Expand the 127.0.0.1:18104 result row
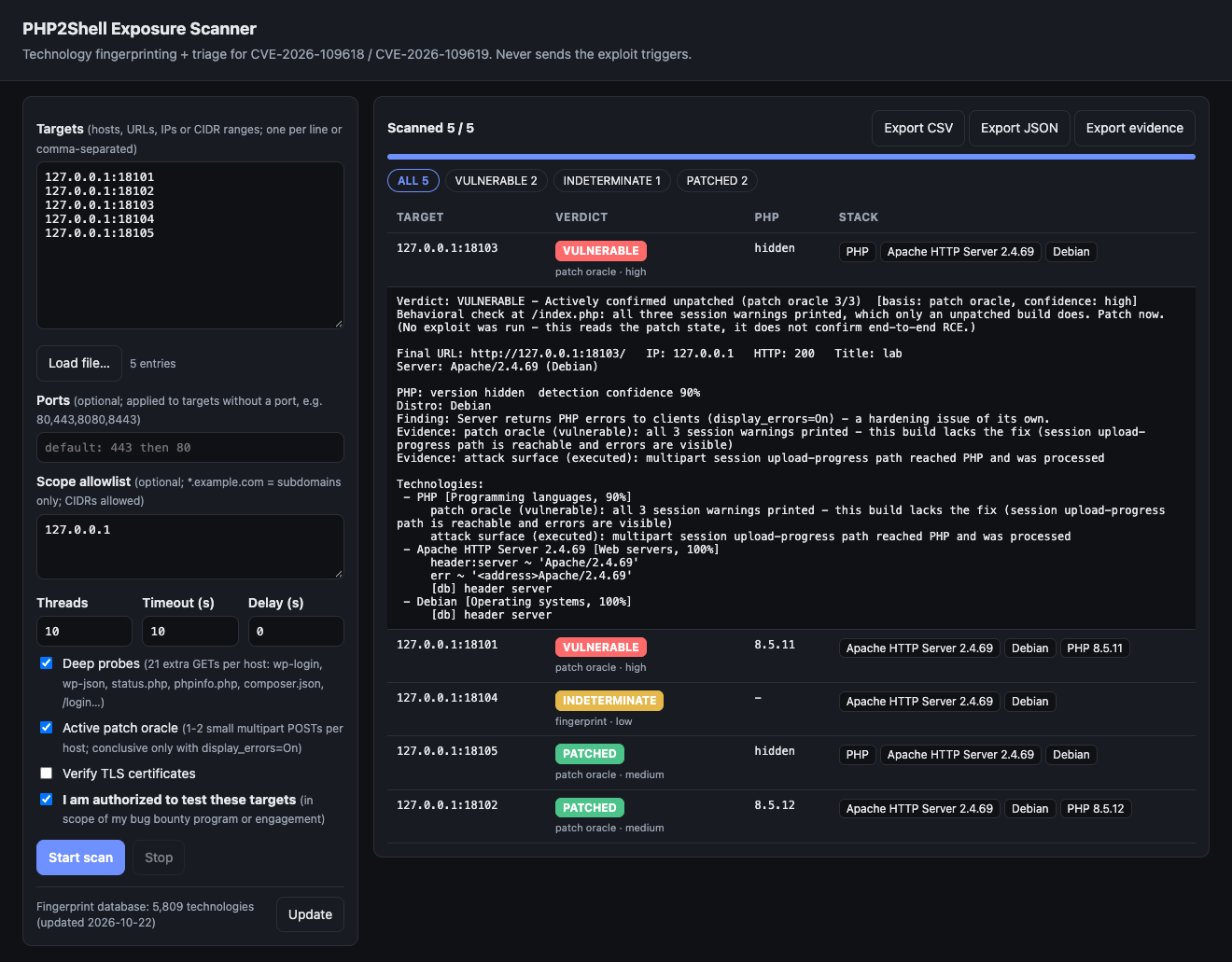Screen dimensions: 1232x962 click(791, 709)
